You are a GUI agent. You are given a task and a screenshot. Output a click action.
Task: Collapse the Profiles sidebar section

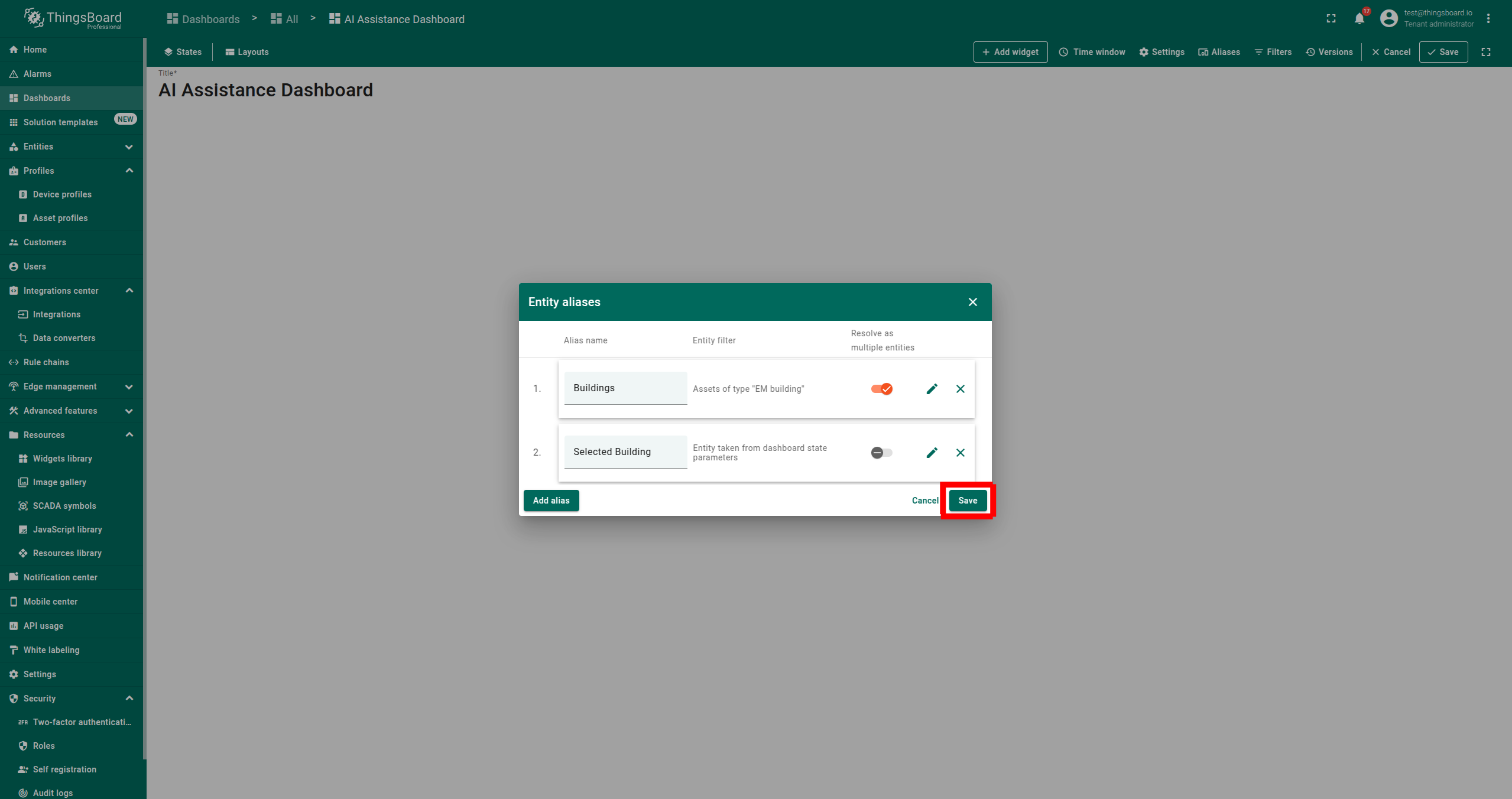[x=129, y=171]
